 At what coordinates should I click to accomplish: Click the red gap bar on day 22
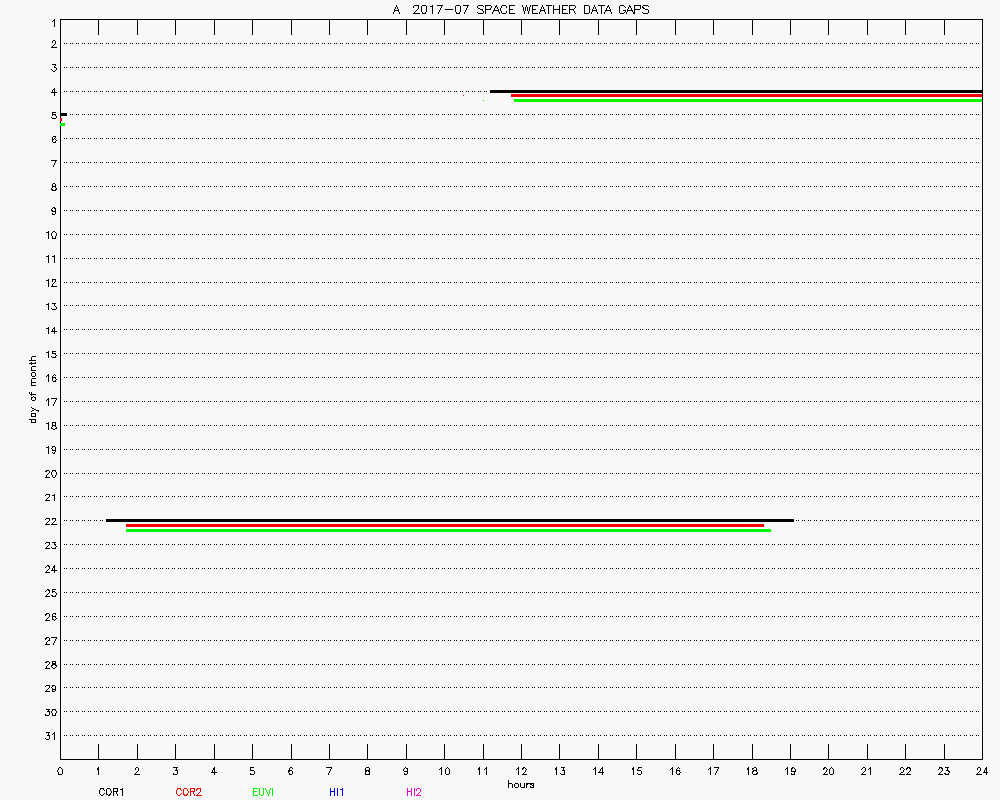tap(445, 525)
